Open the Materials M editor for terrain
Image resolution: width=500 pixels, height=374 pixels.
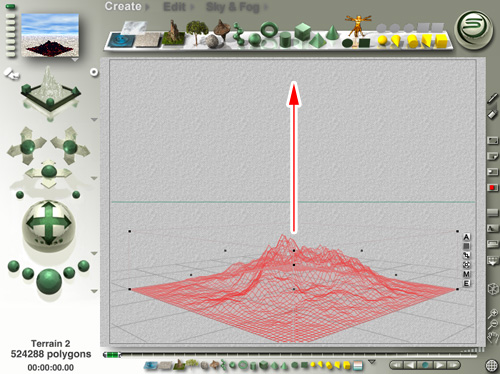click(x=466, y=274)
